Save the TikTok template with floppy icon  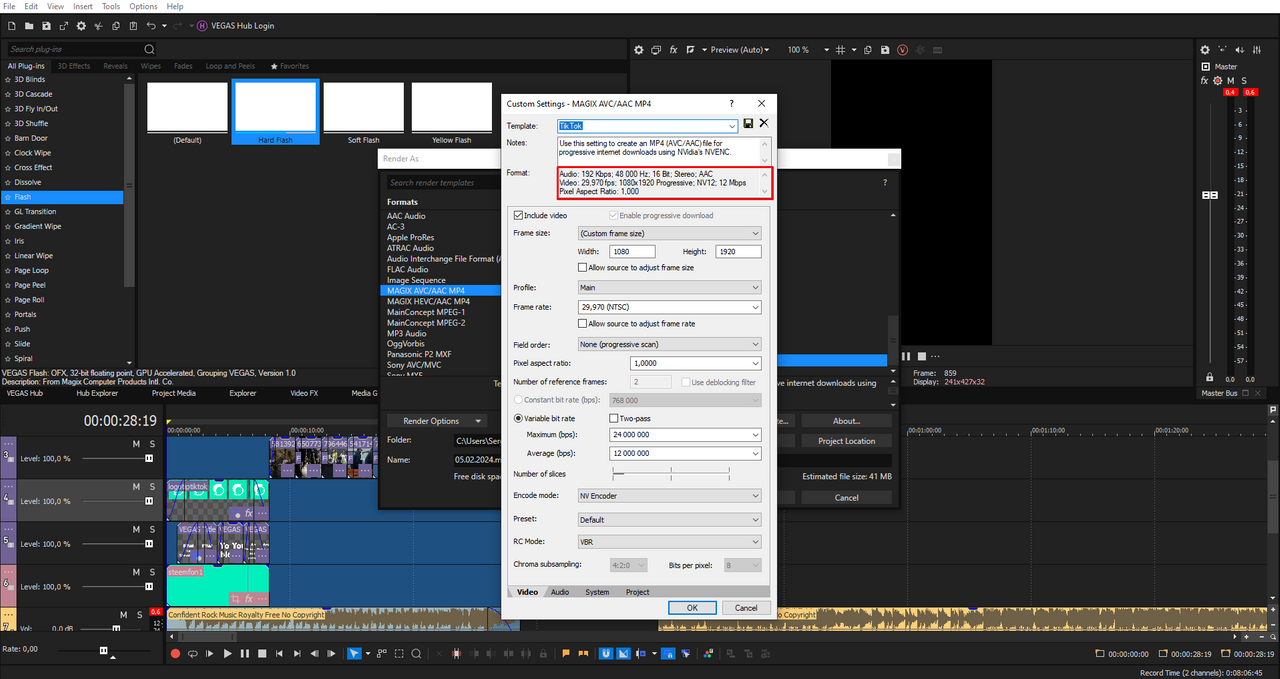point(748,123)
